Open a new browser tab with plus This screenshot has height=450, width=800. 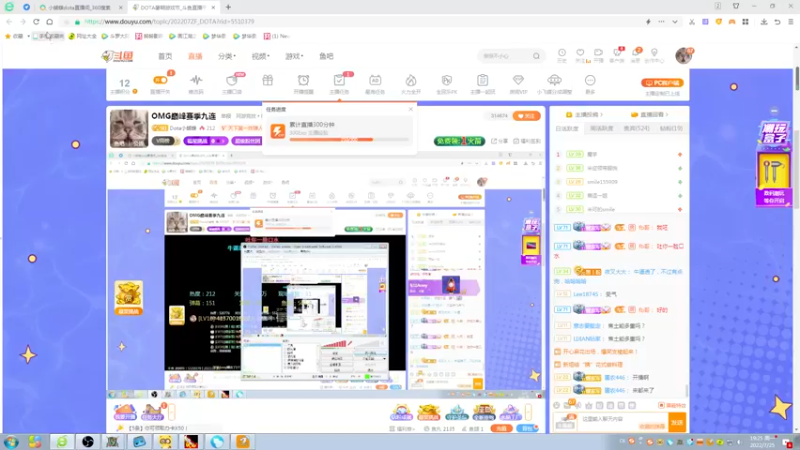coord(228,7)
